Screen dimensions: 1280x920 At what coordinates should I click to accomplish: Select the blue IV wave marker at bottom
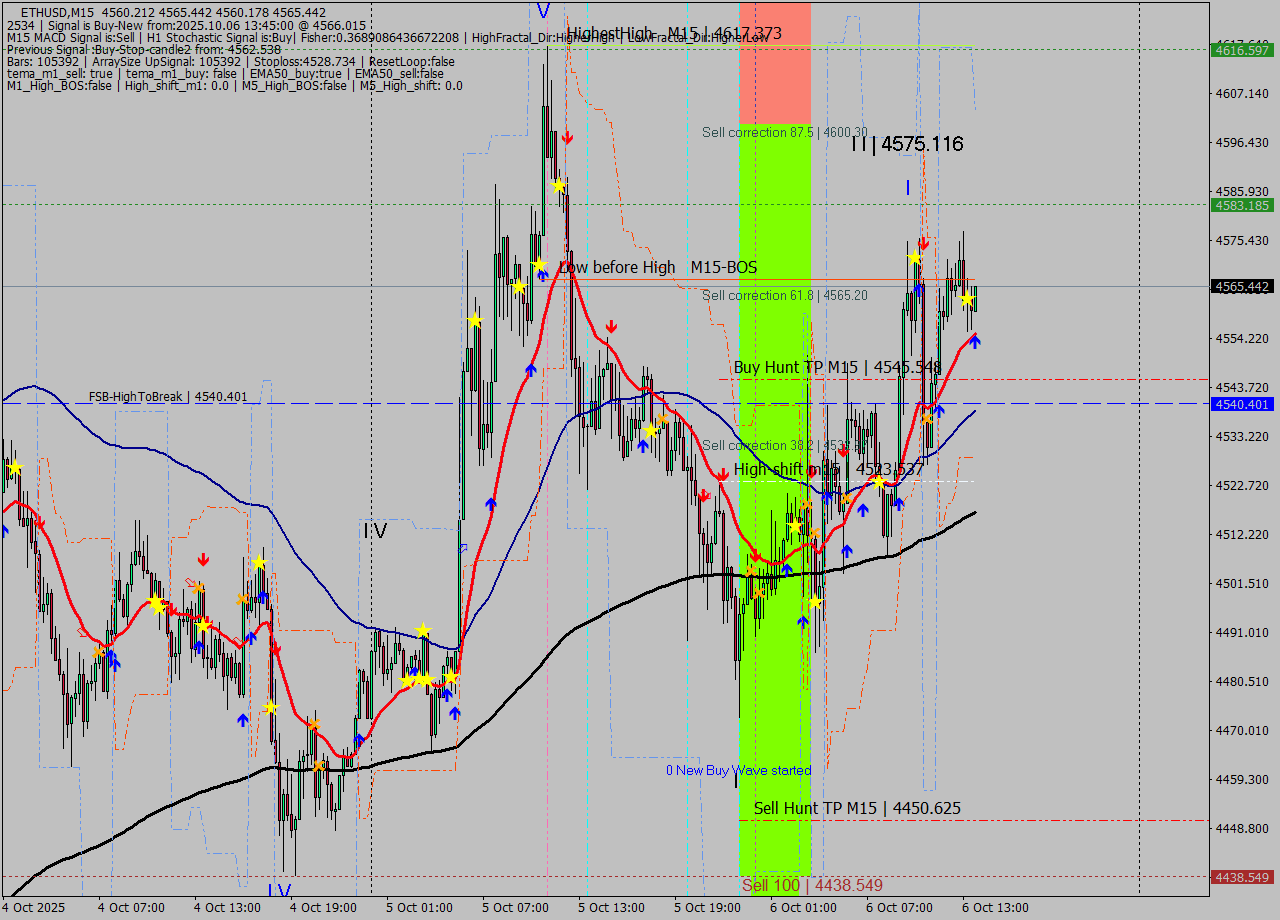[279, 890]
